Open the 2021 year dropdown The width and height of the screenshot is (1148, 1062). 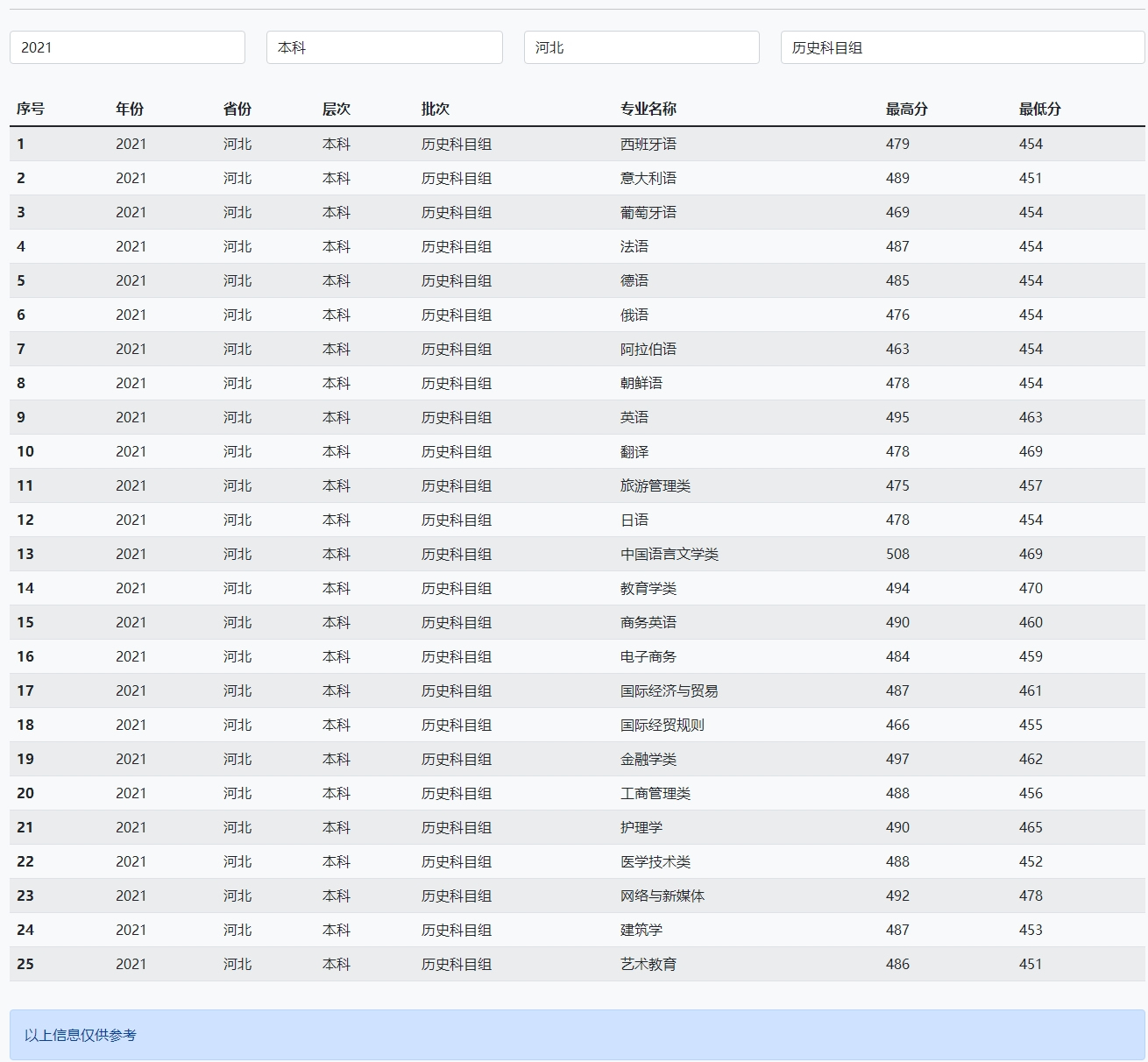click(127, 47)
